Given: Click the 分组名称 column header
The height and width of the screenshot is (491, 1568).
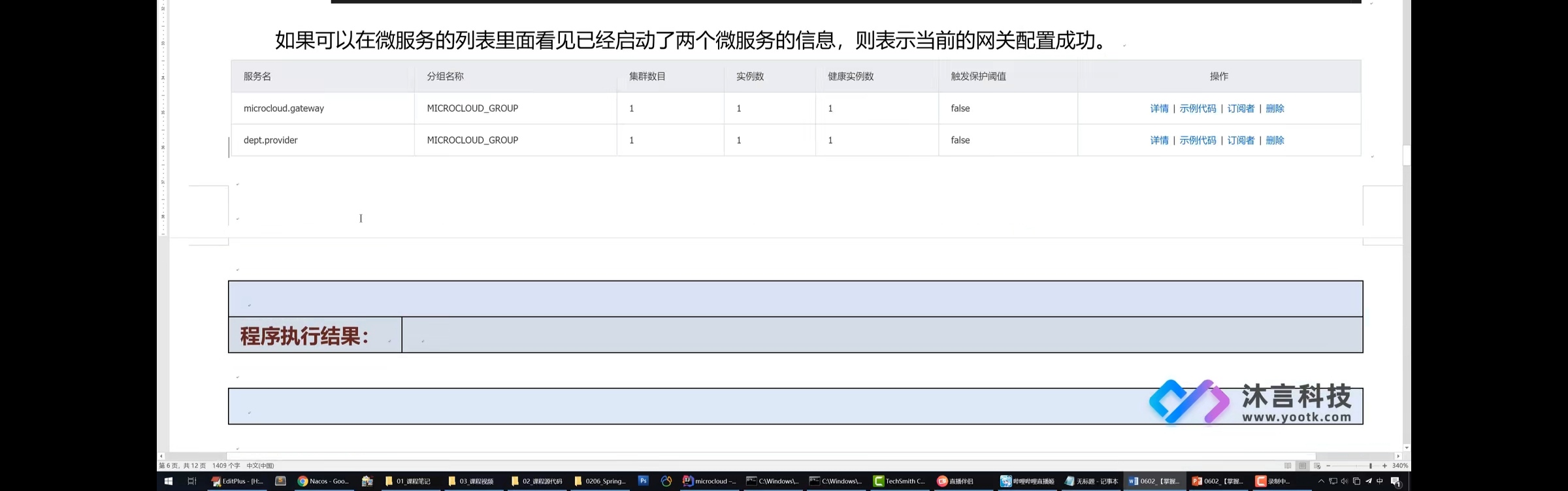Looking at the screenshot, I should tap(445, 76).
